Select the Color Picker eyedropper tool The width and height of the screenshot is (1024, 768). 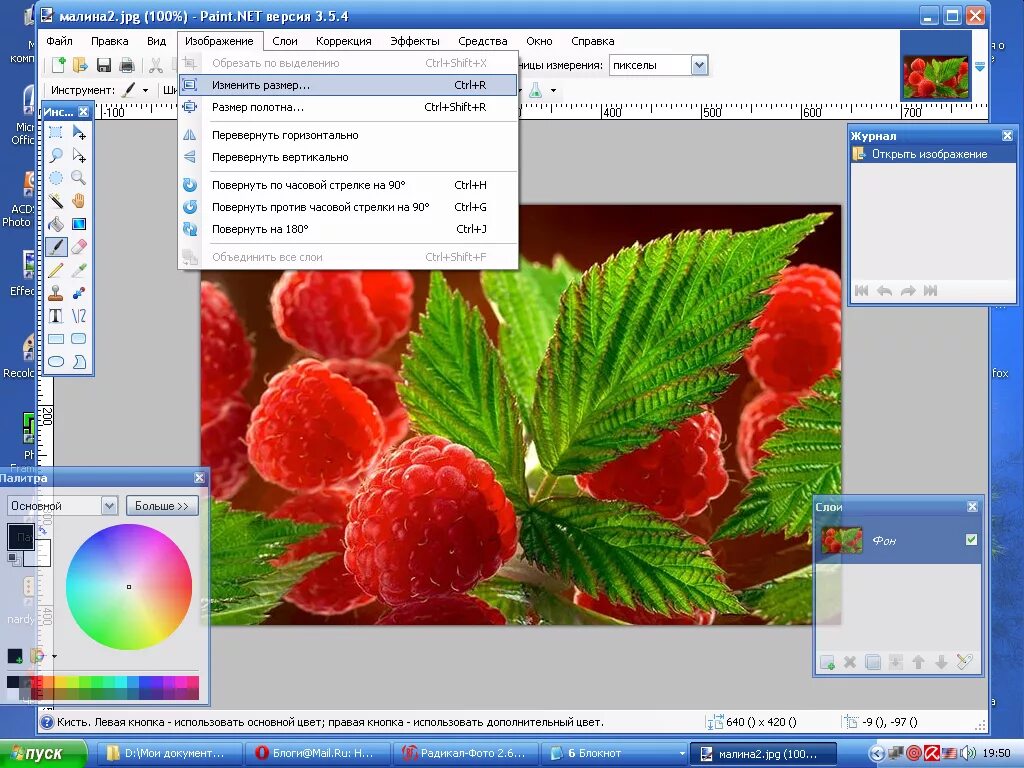(x=79, y=270)
